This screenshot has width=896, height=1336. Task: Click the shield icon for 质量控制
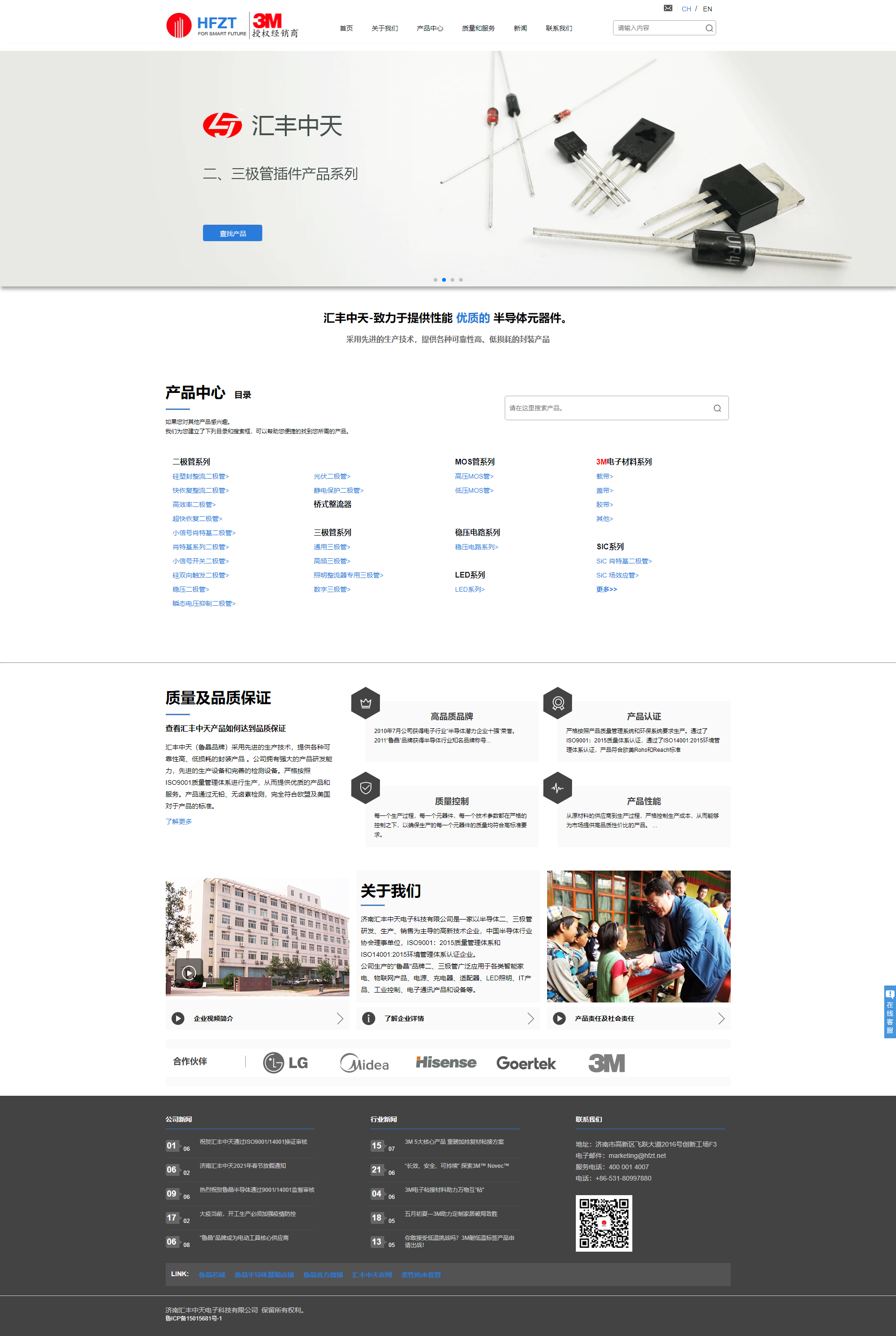coord(366,788)
